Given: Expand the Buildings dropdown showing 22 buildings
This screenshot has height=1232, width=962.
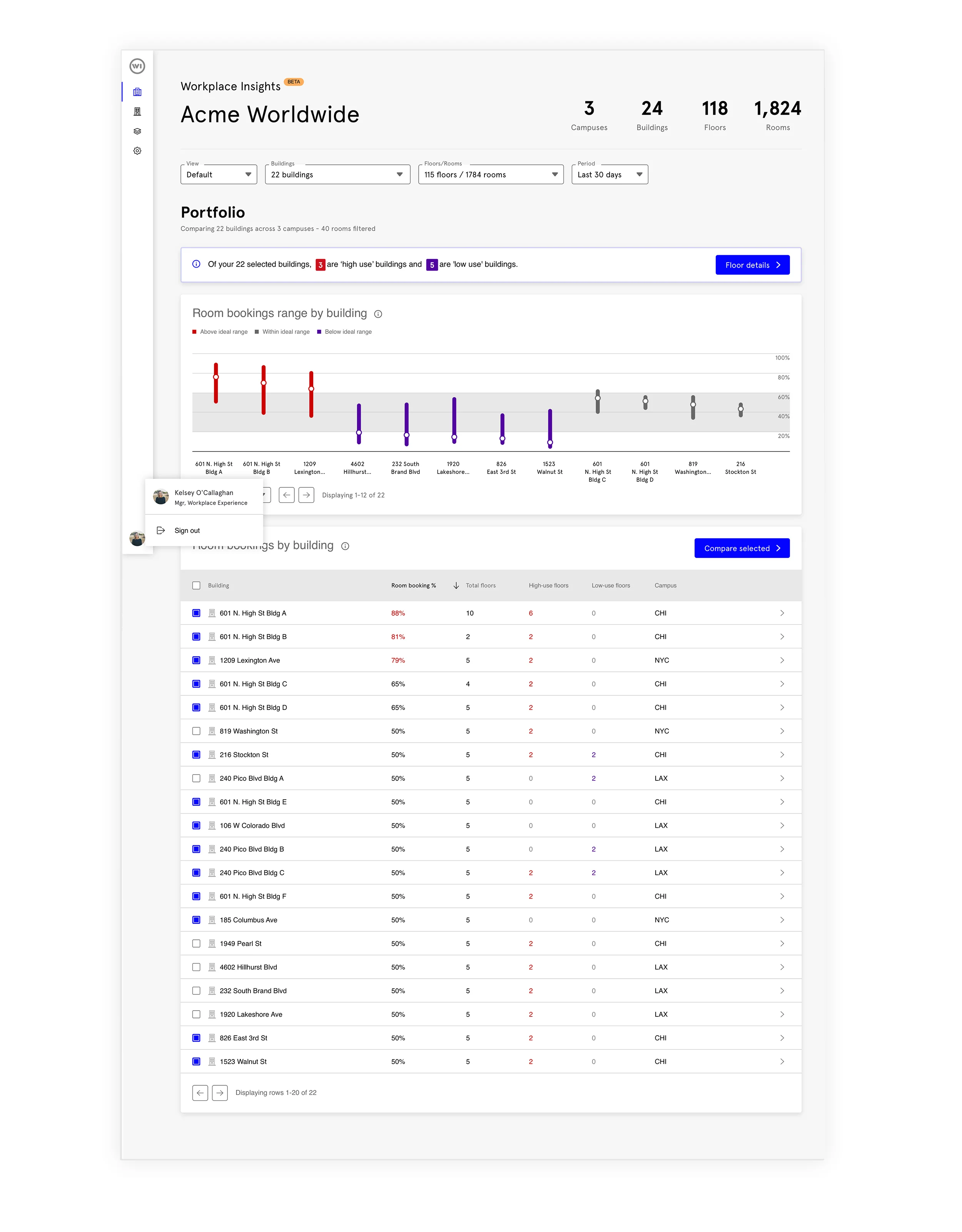Looking at the screenshot, I should click(x=337, y=175).
